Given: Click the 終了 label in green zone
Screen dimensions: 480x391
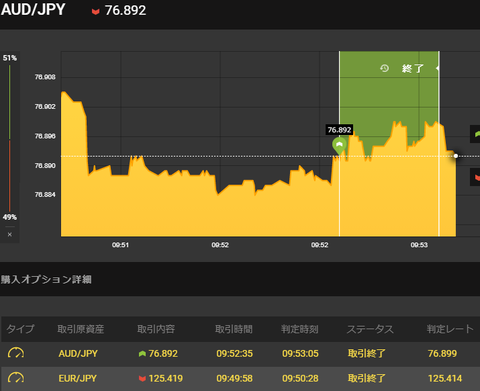Looking at the screenshot, I should (x=412, y=68).
